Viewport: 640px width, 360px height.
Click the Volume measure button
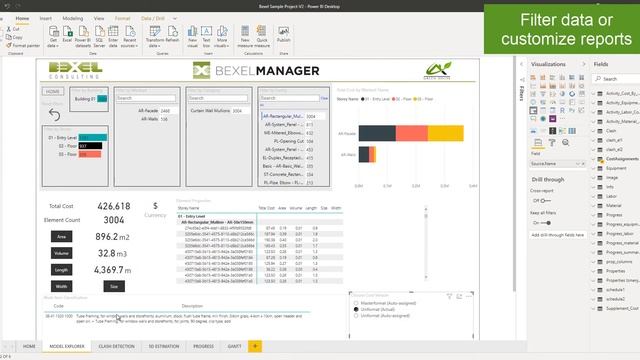tap(62, 253)
